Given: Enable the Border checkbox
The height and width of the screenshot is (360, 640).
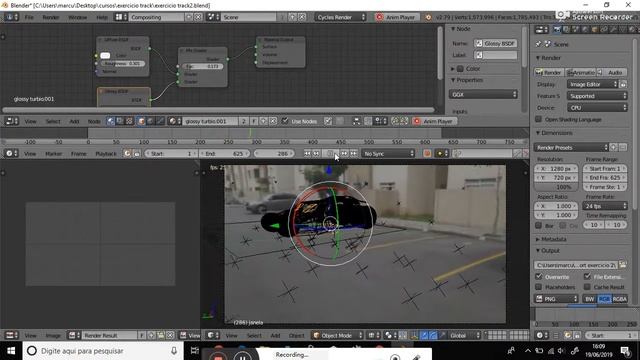Looking at the screenshot, I should pos(539,225).
